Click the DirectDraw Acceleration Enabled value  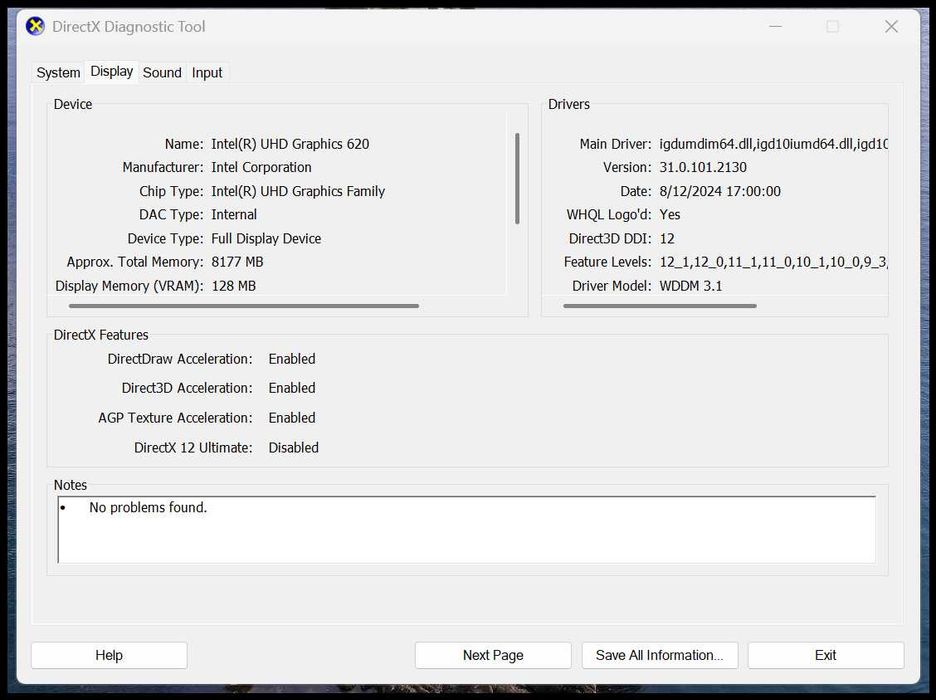(292, 359)
